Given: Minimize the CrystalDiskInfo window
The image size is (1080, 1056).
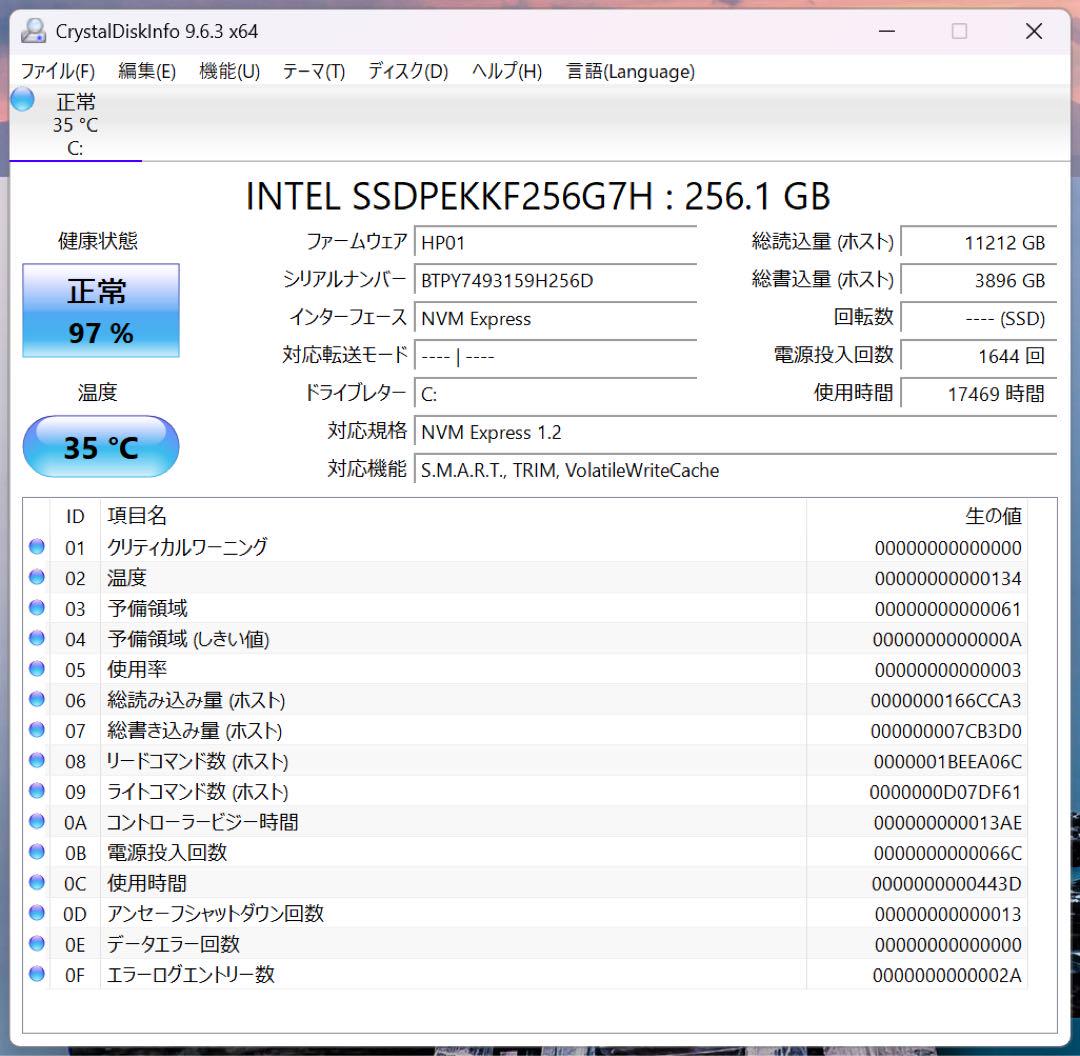Looking at the screenshot, I should [x=887, y=31].
